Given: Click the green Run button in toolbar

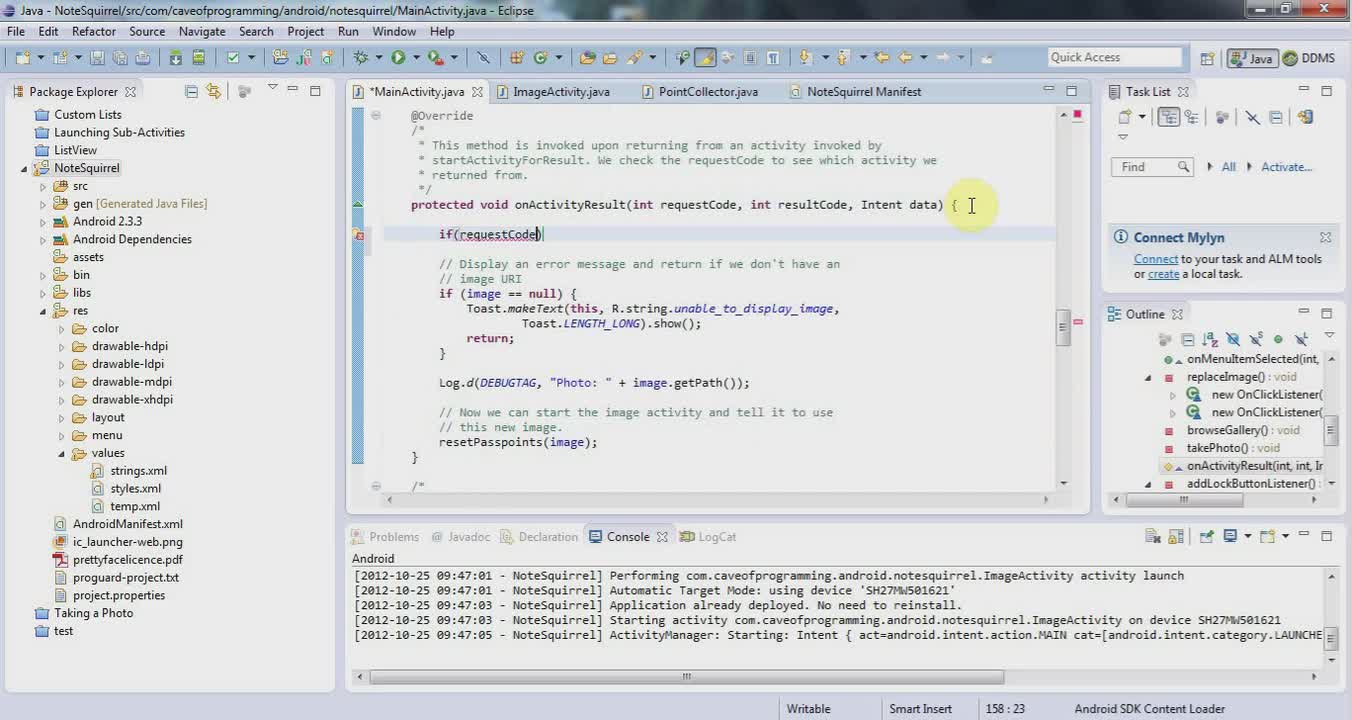Looking at the screenshot, I should pyautogui.click(x=399, y=58).
